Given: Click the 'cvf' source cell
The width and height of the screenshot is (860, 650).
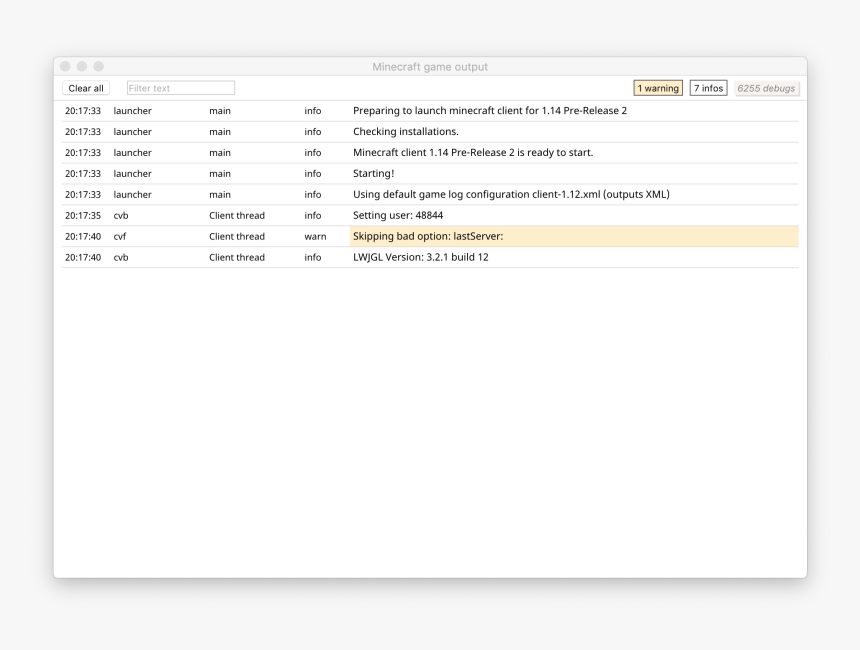Looking at the screenshot, I should [x=120, y=236].
